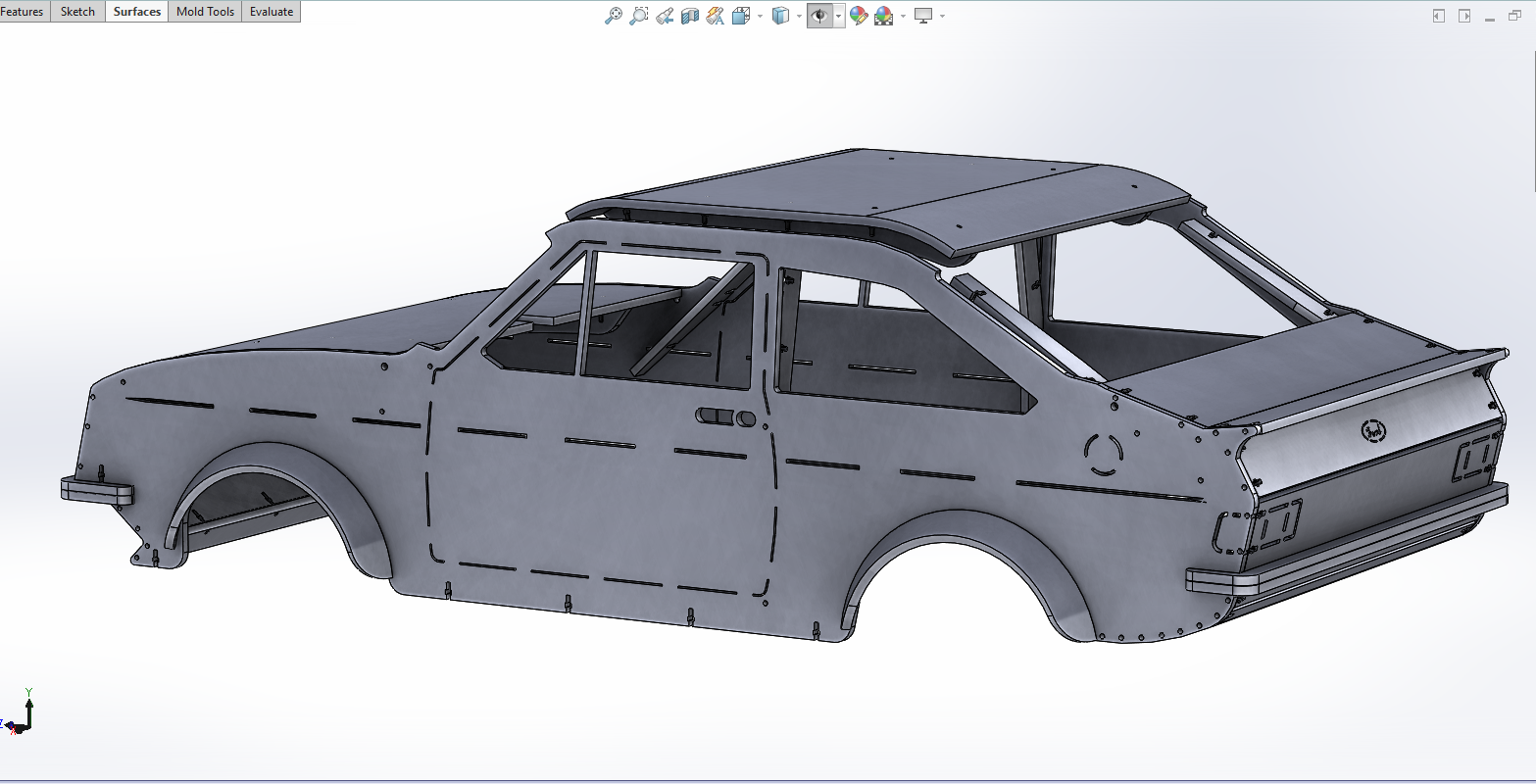Viewport: 1536px width, 784px height.
Task: Select the Zoom to Area tool
Action: (639, 16)
